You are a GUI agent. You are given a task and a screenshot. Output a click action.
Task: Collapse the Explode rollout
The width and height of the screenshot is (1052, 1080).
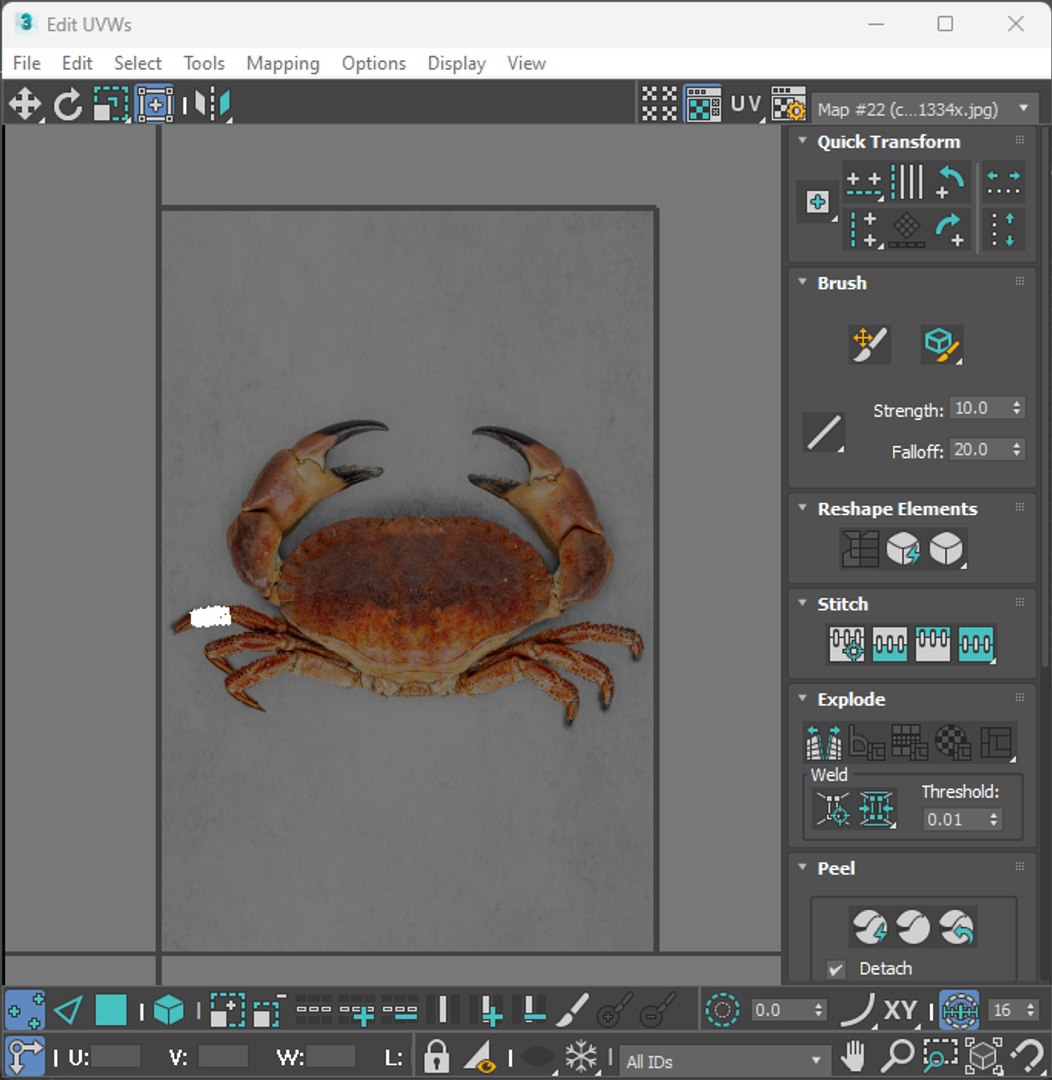(x=802, y=698)
